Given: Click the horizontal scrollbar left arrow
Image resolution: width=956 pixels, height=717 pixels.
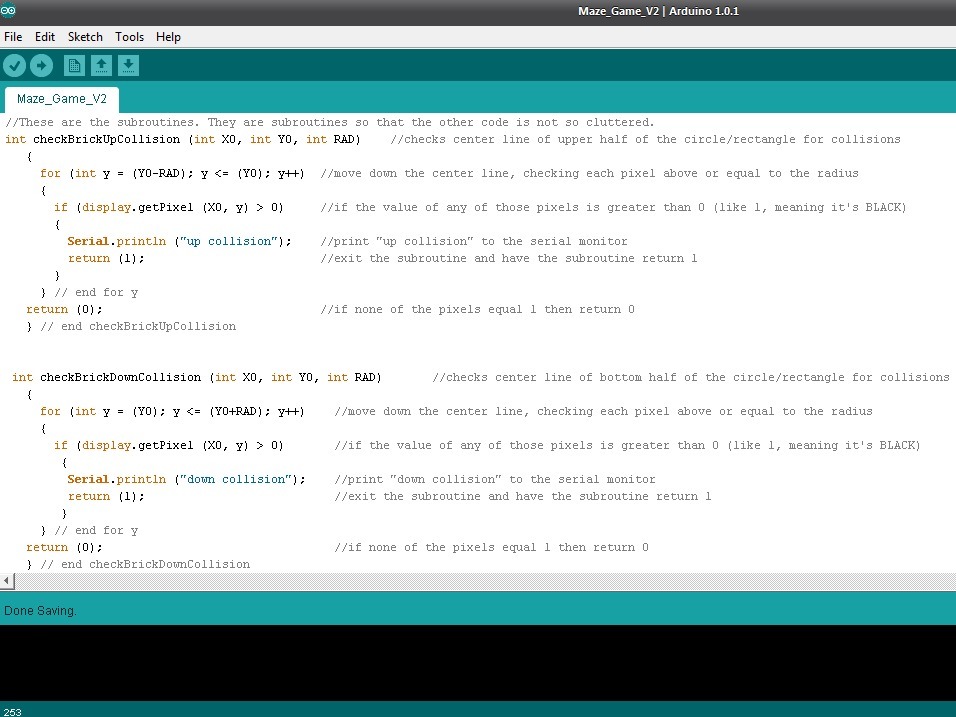Looking at the screenshot, I should tap(7, 581).
